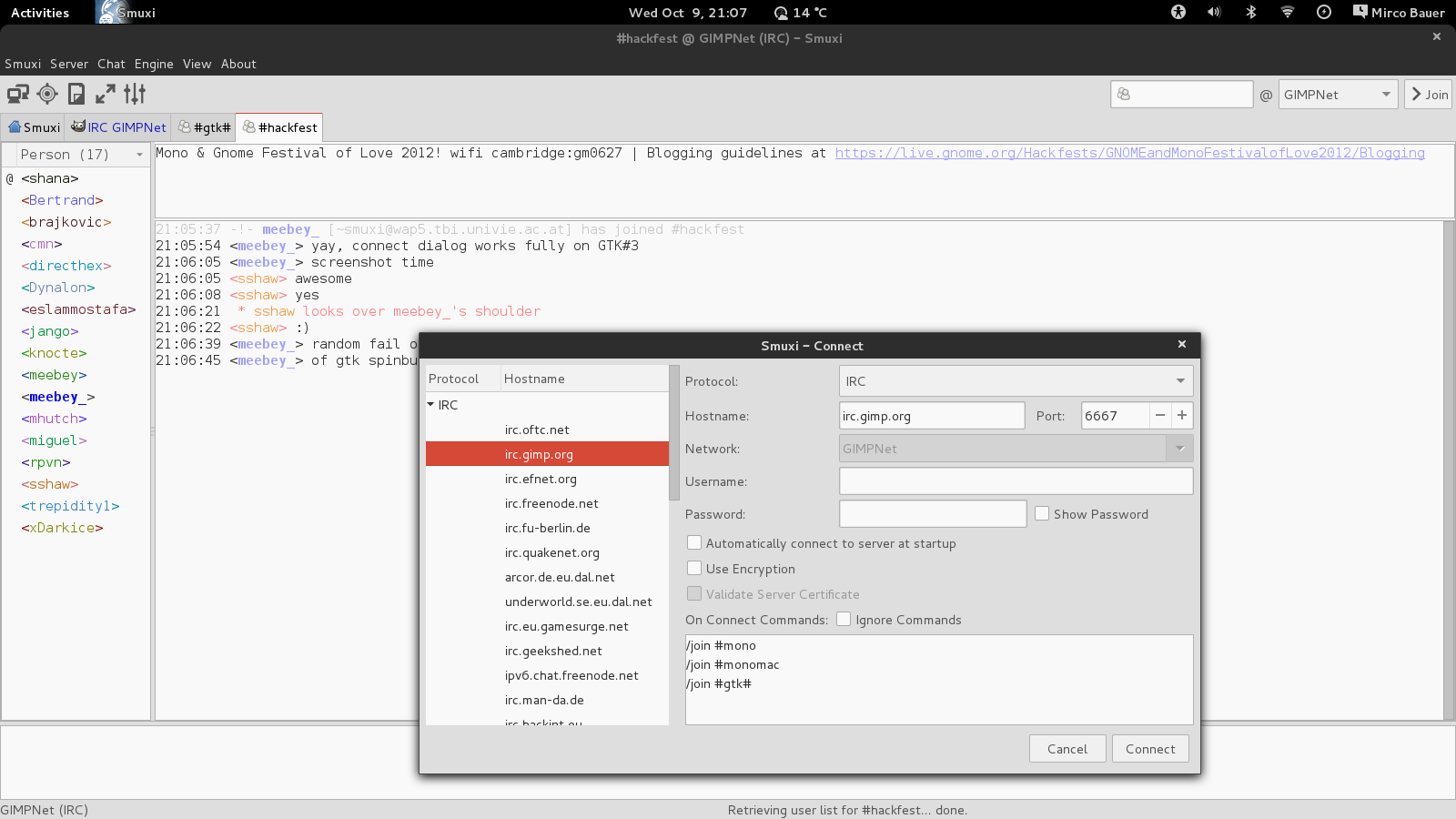Viewport: 1456px width, 819px height.
Task: Focus the Port number field
Action: pos(1115,415)
